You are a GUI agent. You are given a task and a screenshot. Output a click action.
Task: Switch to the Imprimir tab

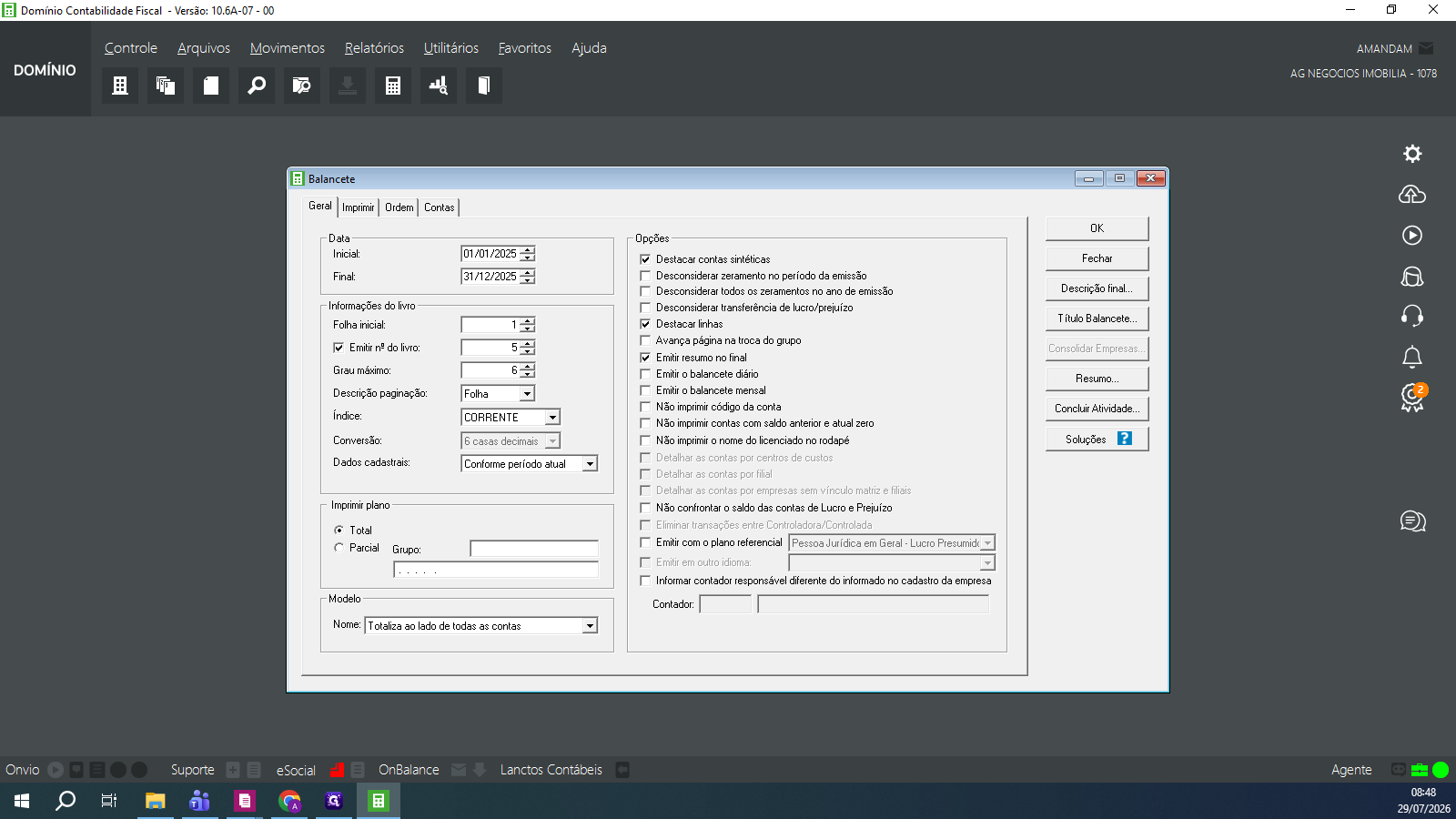tap(359, 207)
